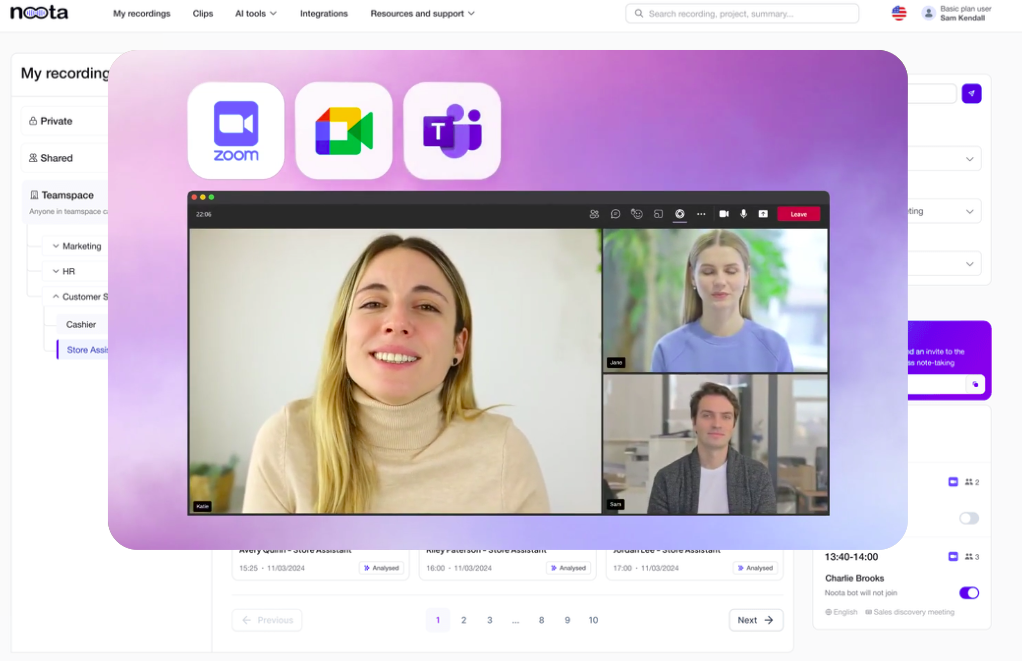Viewport: 1022px width, 661px height.
Task: Click the share screen icon in meeting
Action: click(763, 214)
